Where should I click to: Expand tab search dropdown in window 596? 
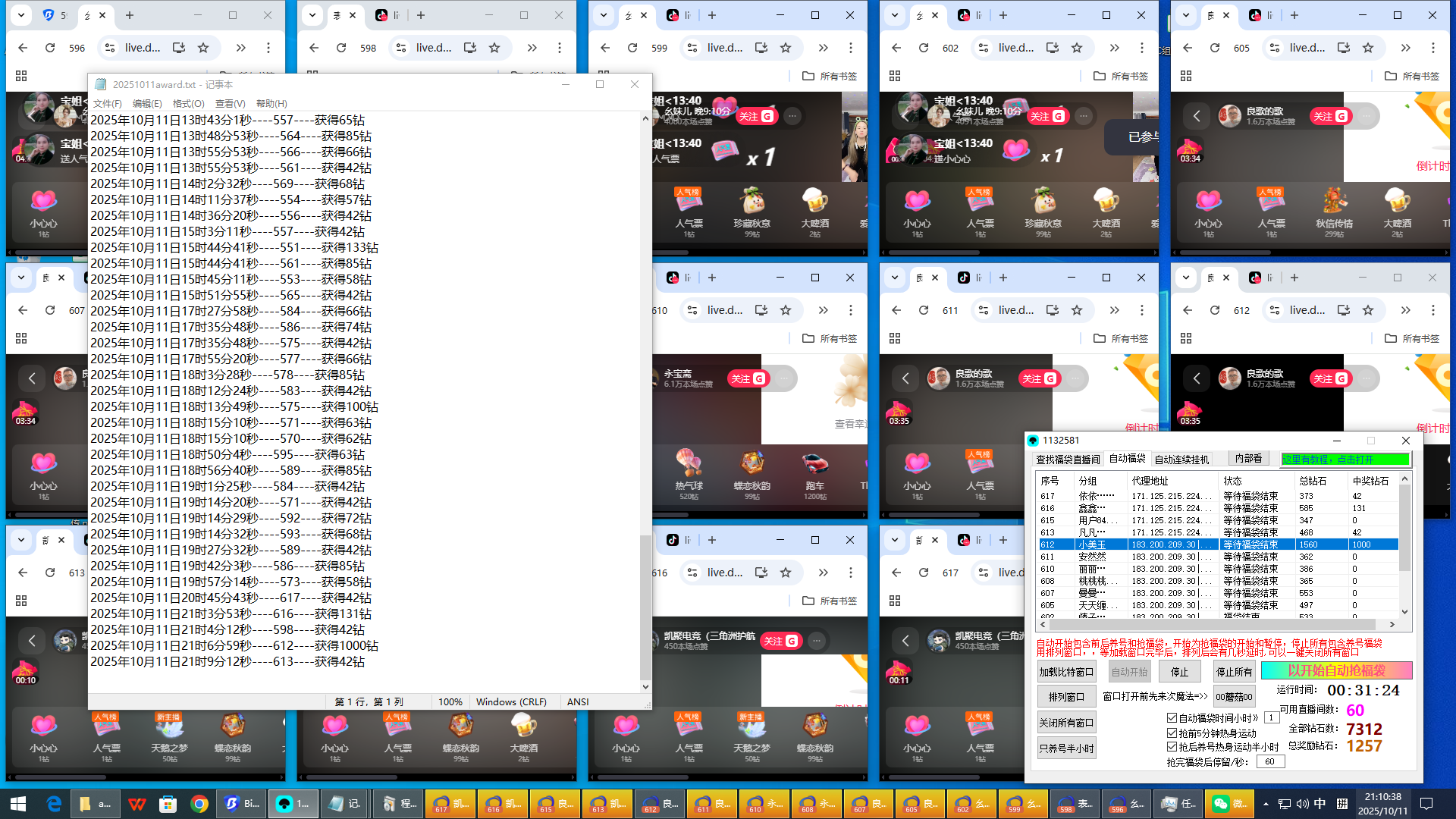(21, 14)
